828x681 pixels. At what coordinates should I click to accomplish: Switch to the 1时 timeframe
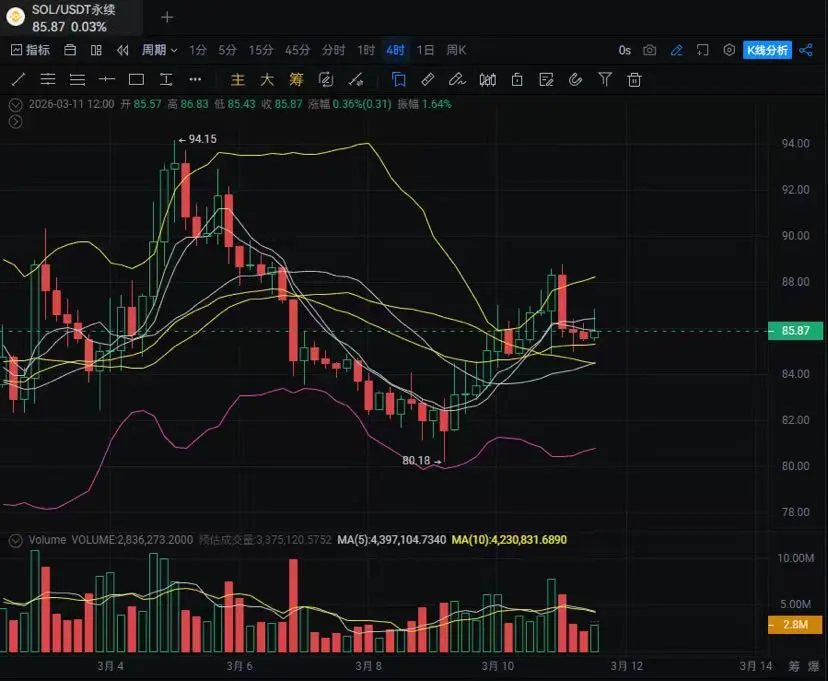pos(366,50)
